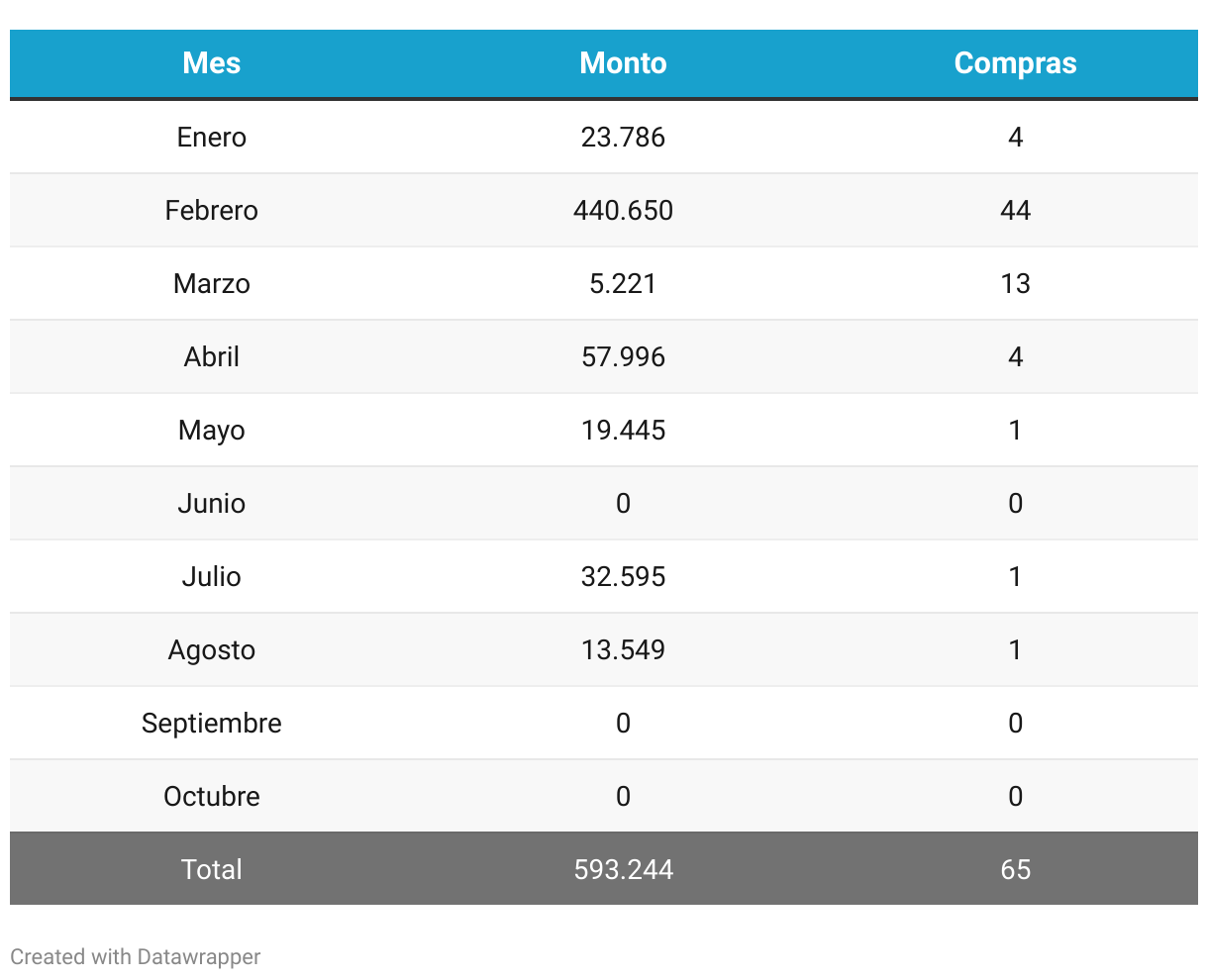Select the Mayo month cell
The width and height of the screenshot is (1208, 980).
click(x=211, y=430)
